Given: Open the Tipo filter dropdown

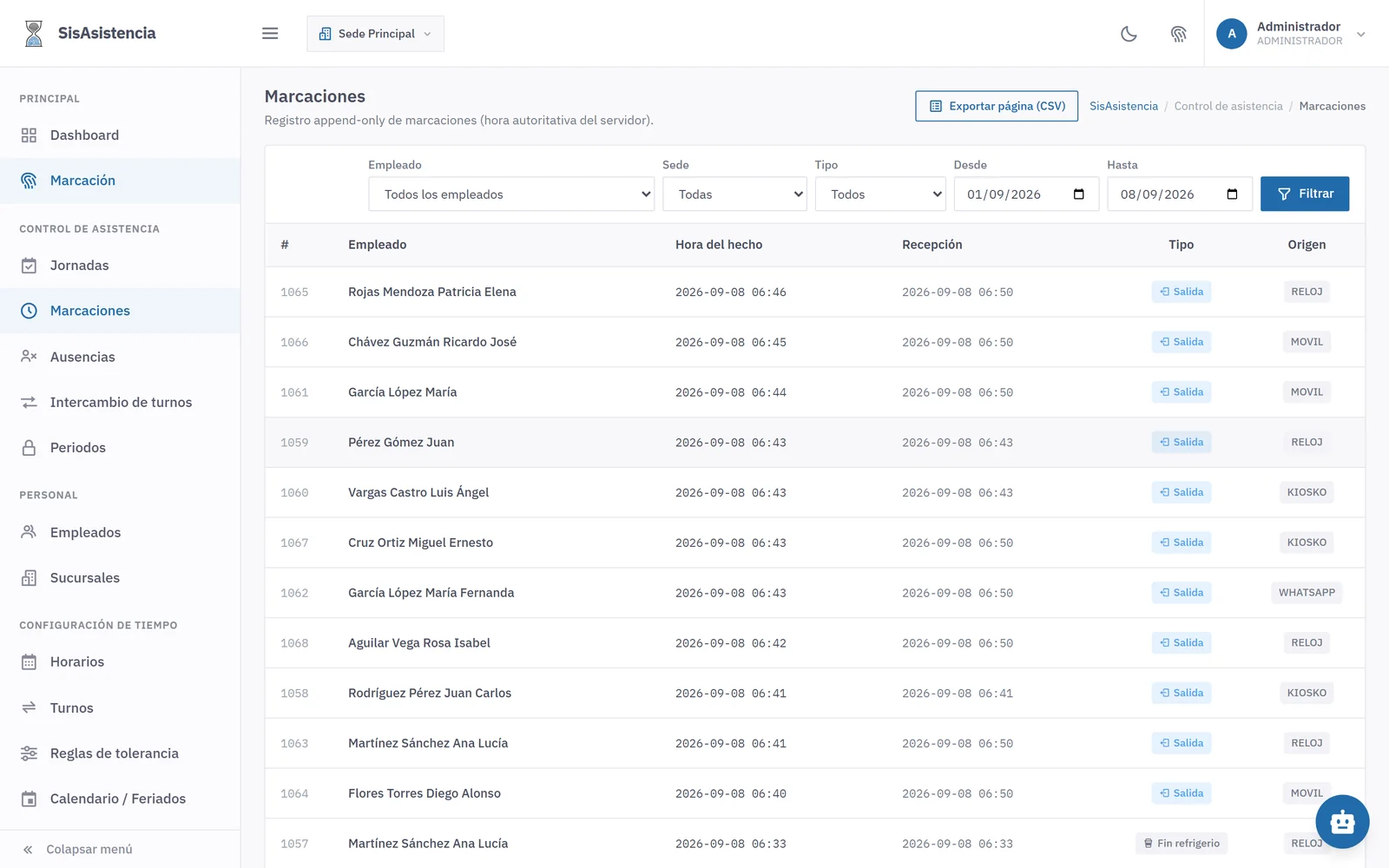Looking at the screenshot, I should point(880,194).
